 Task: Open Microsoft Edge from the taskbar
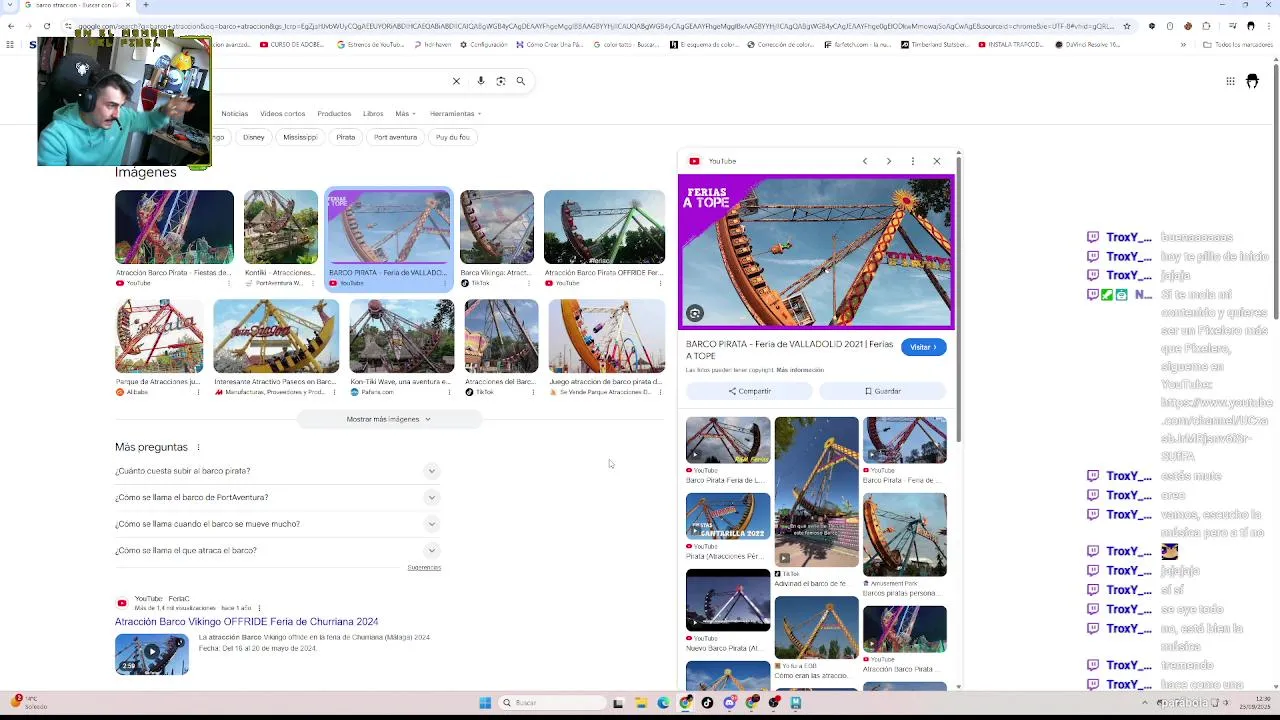[x=663, y=703]
